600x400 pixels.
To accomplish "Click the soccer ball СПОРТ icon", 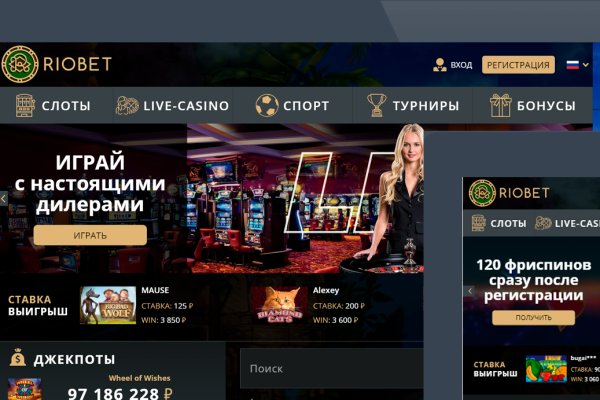I will 267,105.
